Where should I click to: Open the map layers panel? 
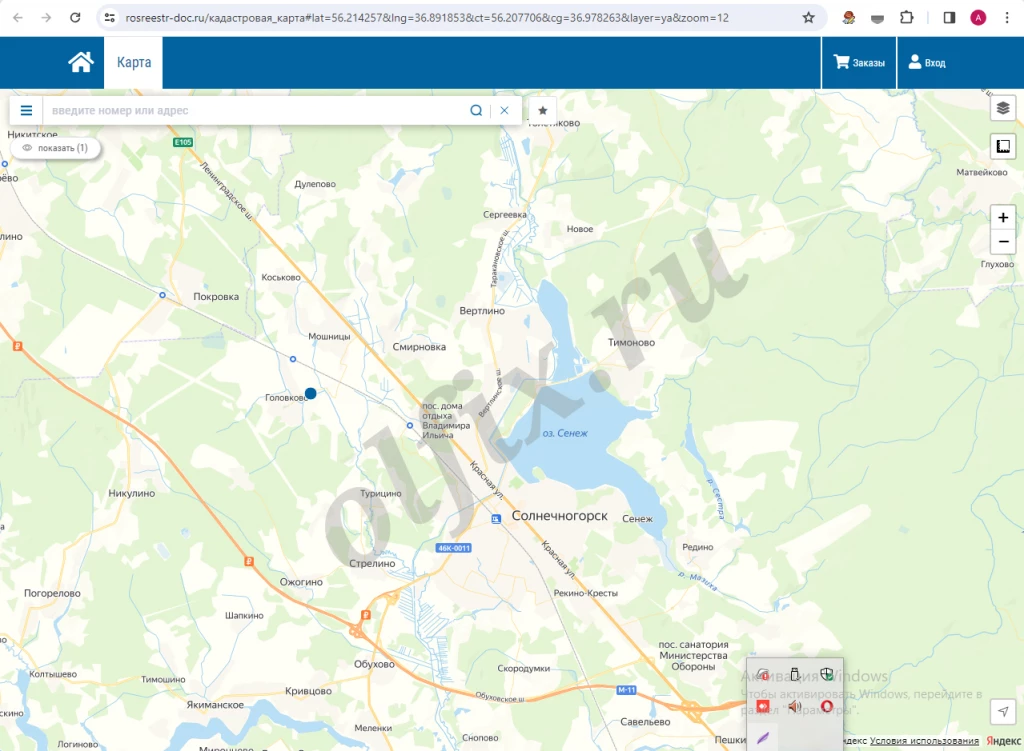tap(1003, 108)
